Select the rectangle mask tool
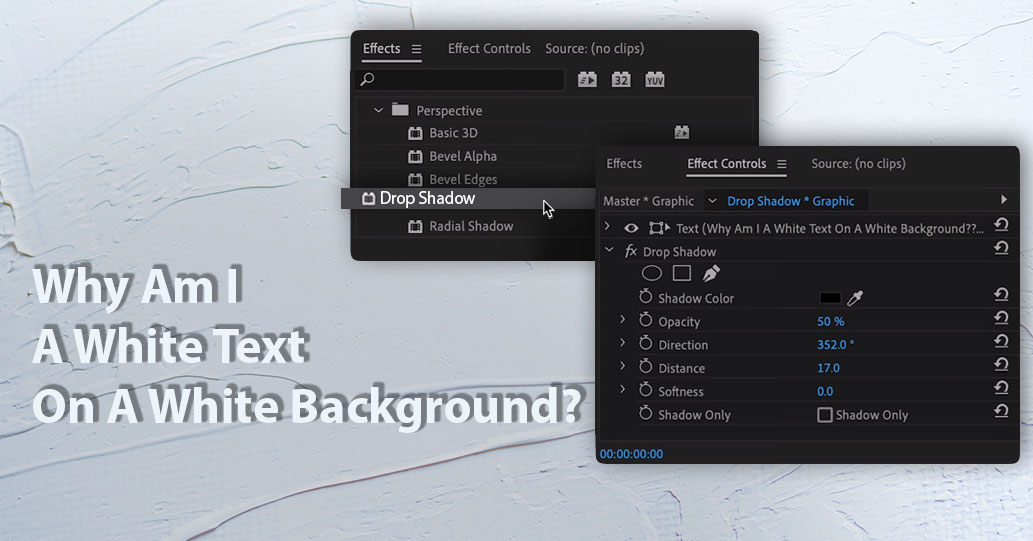 tap(681, 273)
